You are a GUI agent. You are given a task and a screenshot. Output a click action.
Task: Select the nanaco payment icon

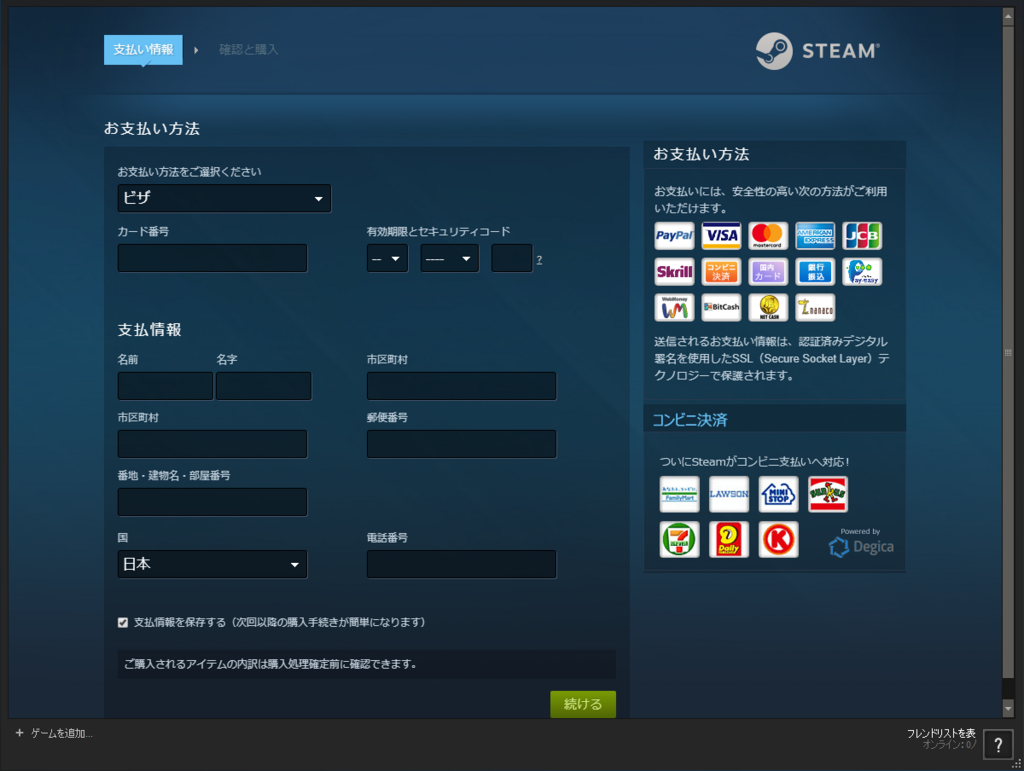coord(814,307)
